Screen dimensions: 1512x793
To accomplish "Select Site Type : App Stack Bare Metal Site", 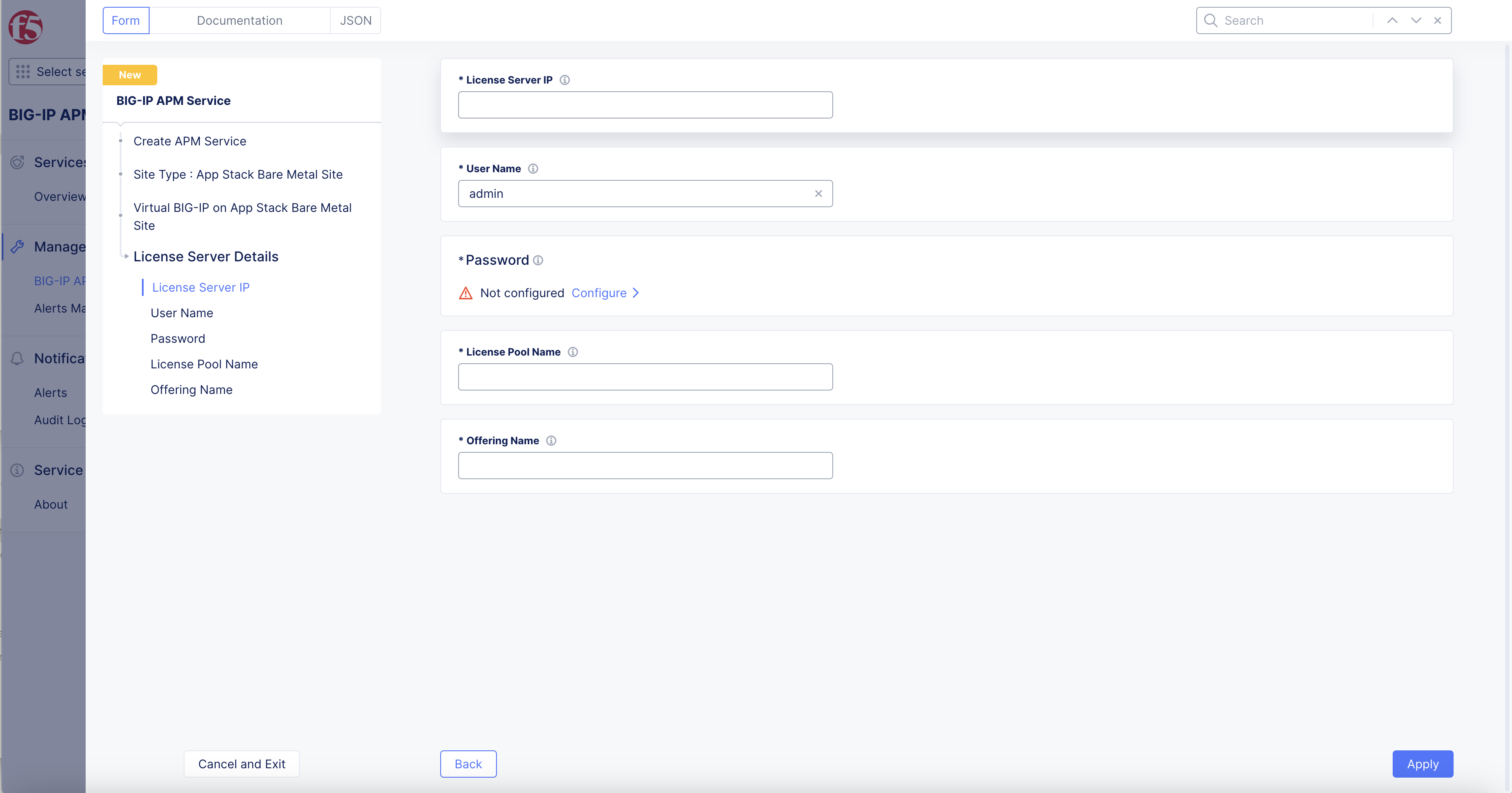I will (x=238, y=174).
